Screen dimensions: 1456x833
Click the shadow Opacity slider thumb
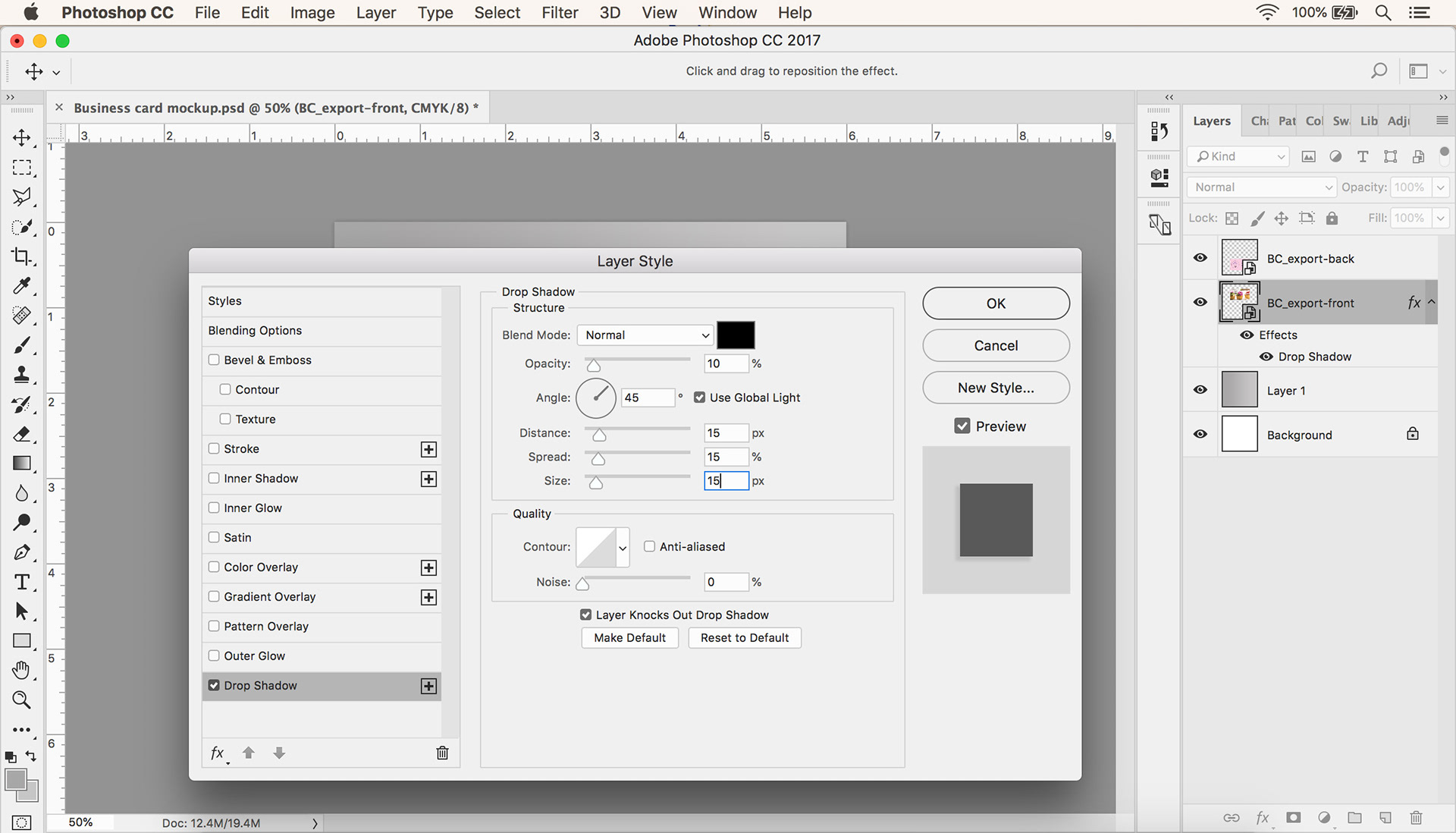594,366
